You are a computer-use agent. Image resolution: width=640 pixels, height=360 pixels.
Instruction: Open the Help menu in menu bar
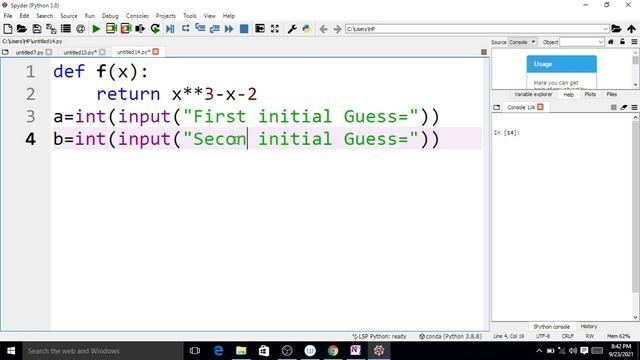click(229, 16)
